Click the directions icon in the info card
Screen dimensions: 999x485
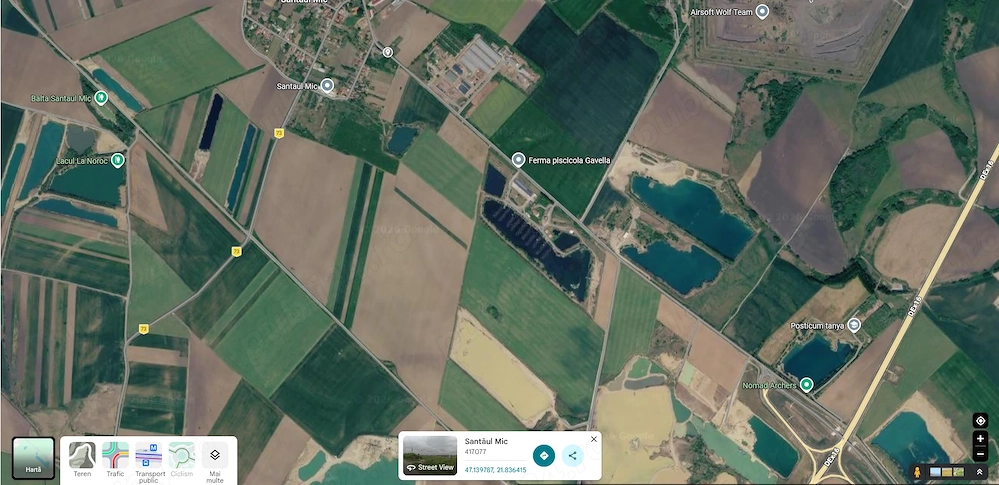[x=543, y=456]
